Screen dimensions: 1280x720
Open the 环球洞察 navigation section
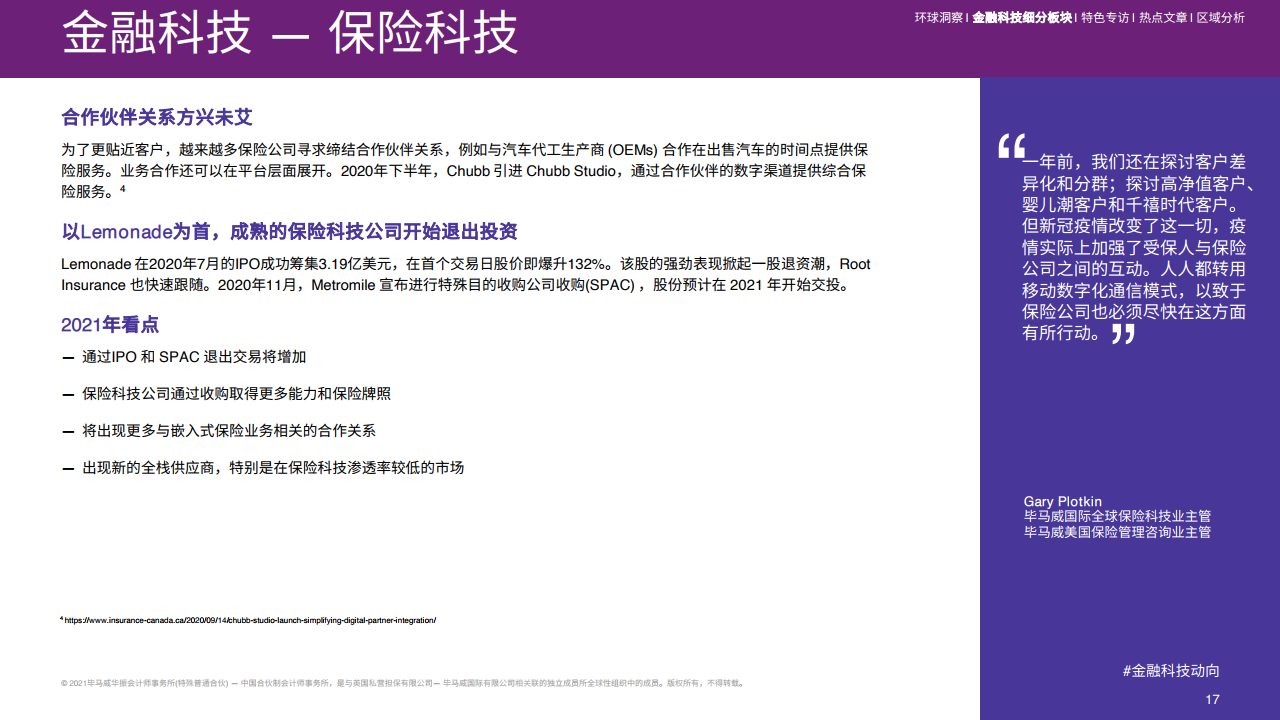tap(939, 17)
